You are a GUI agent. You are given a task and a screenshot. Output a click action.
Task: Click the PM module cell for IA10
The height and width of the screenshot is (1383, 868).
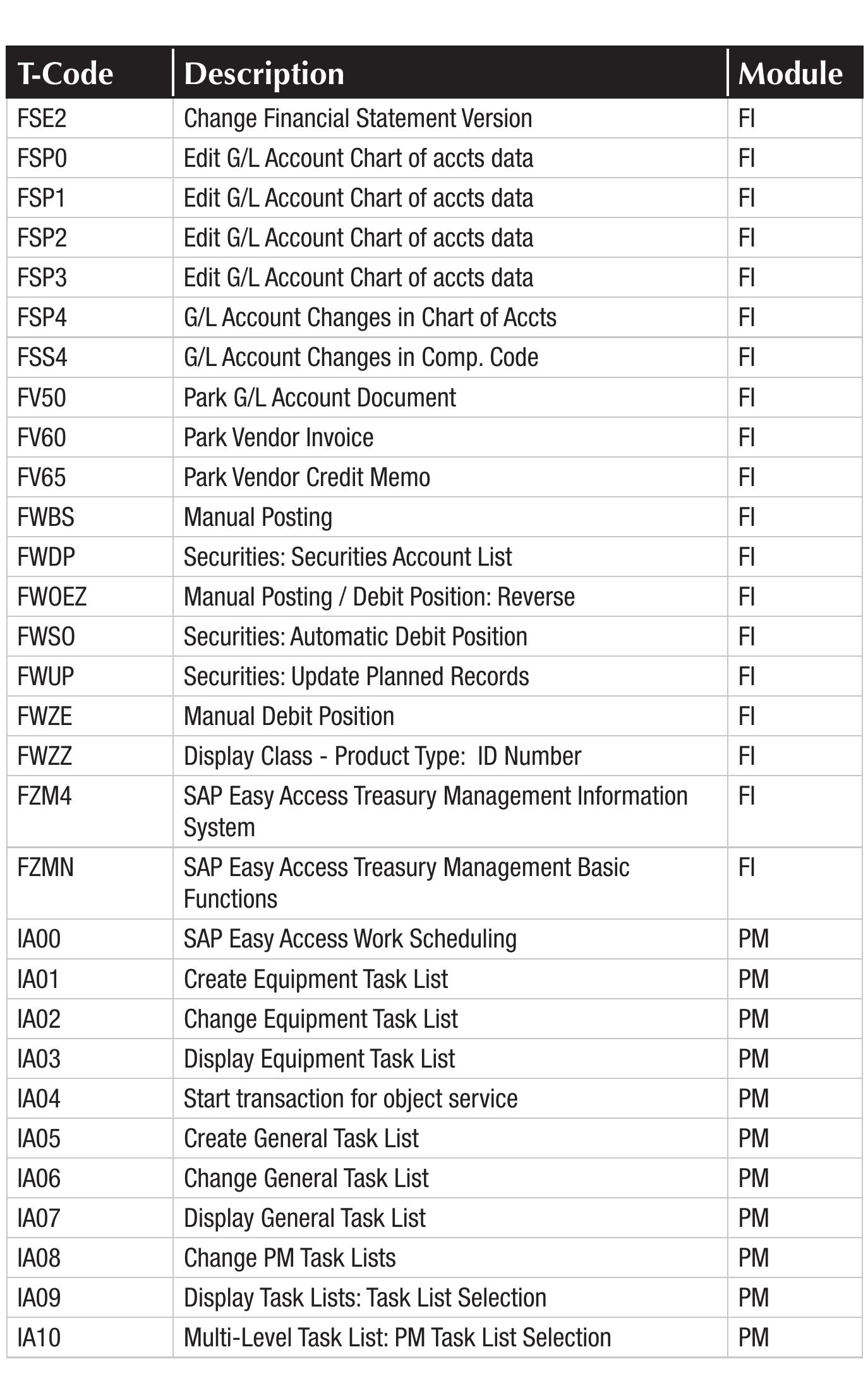(x=754, y=1337)
